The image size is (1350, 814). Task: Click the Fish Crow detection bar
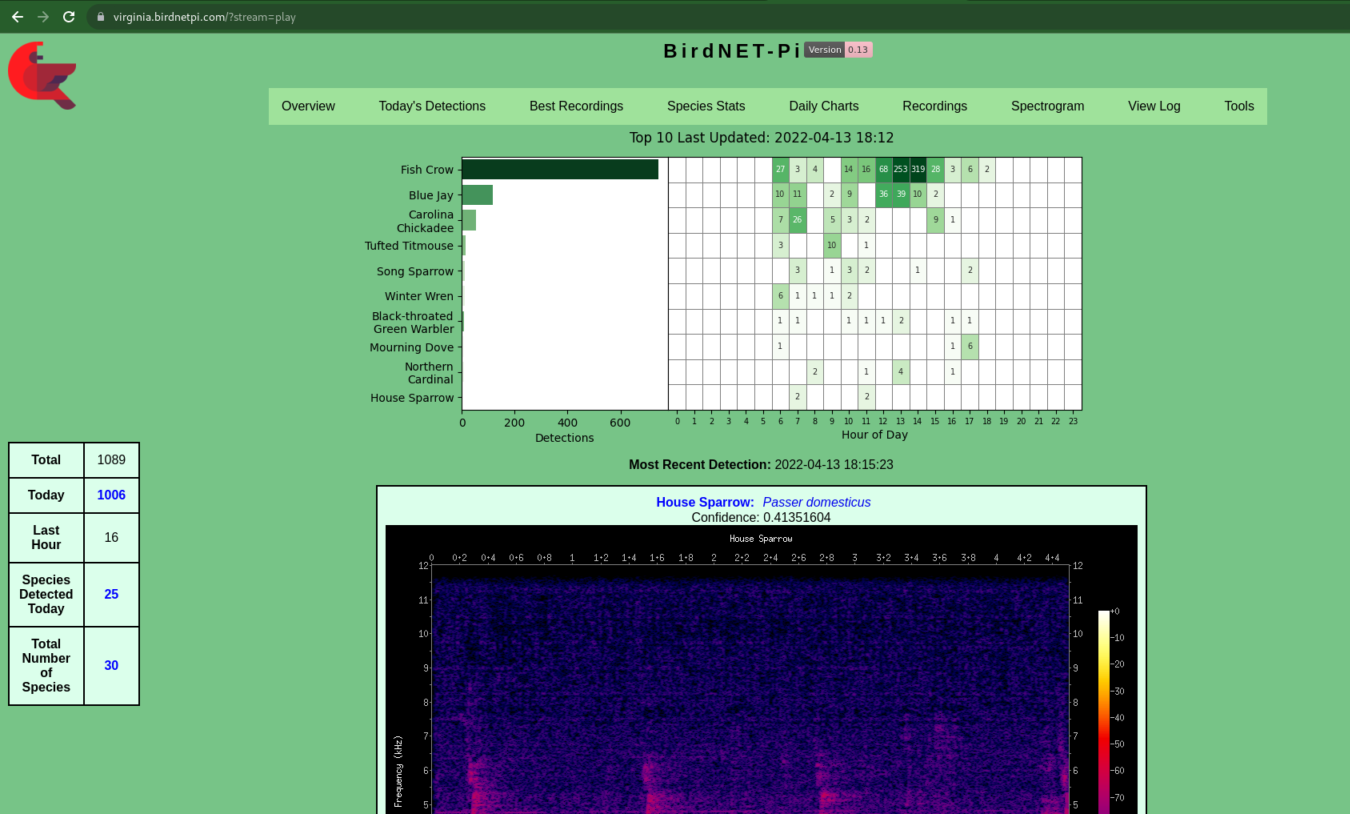[x=560, y=169]
